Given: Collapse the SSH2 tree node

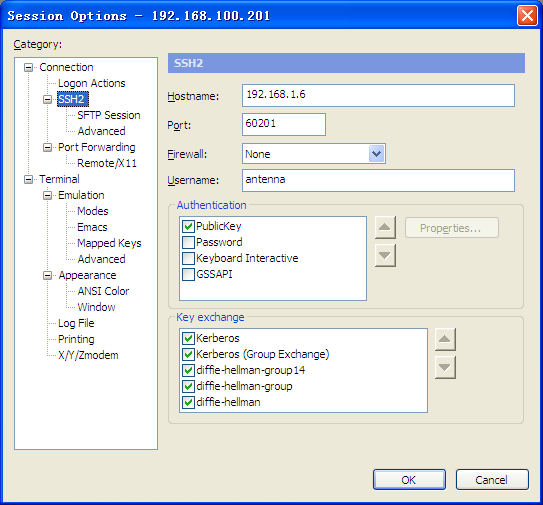Looking at the screenshot, I should 47,99.
